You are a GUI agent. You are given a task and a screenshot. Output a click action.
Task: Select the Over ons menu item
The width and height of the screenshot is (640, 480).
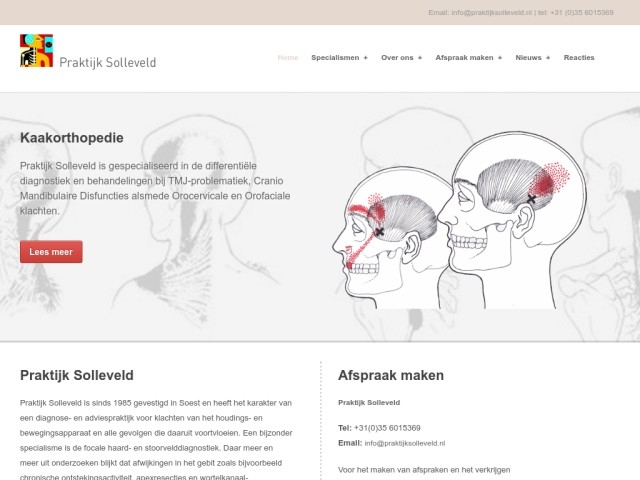click(396, 58)
